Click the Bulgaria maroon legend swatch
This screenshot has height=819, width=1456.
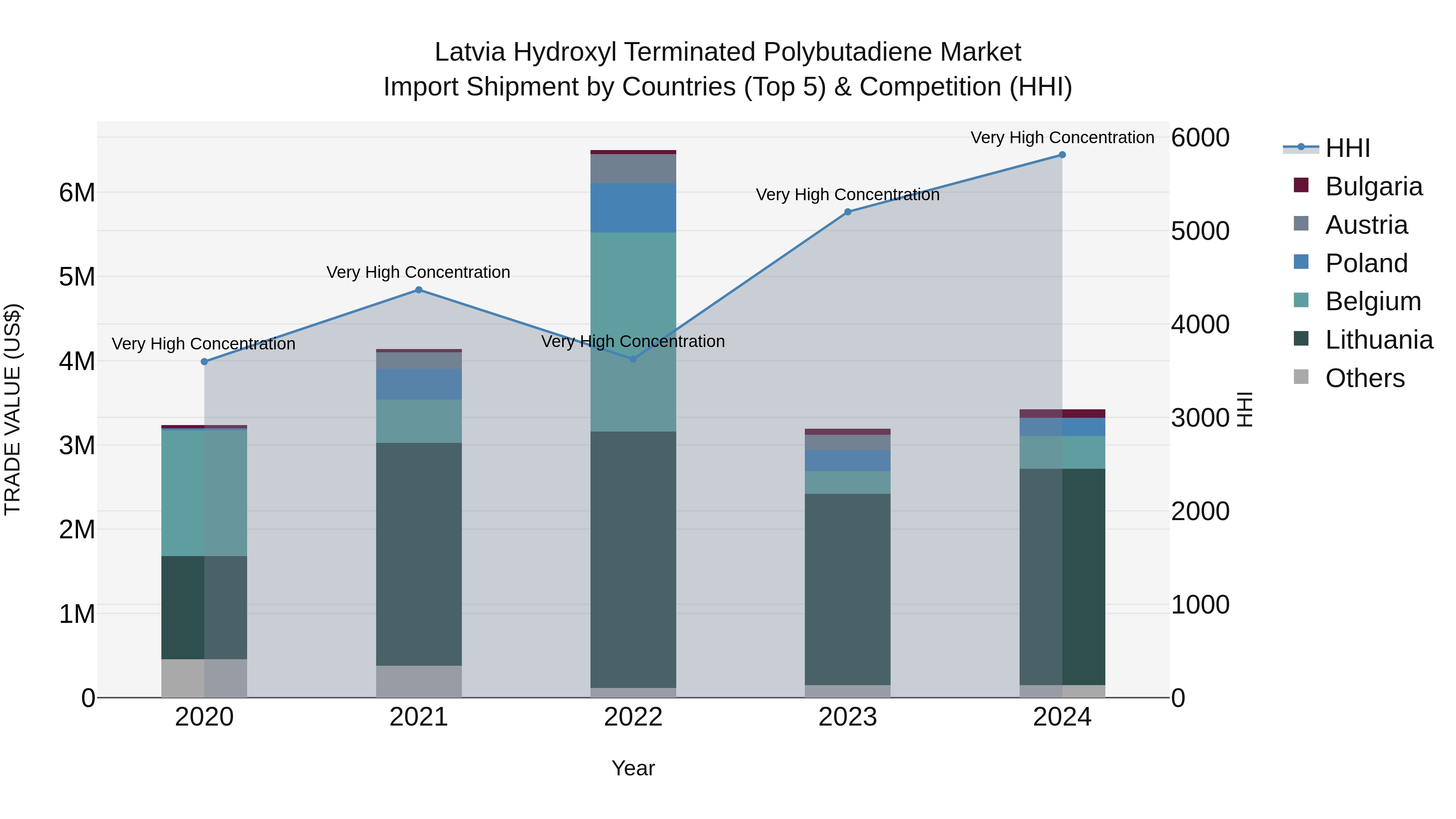1301,185
